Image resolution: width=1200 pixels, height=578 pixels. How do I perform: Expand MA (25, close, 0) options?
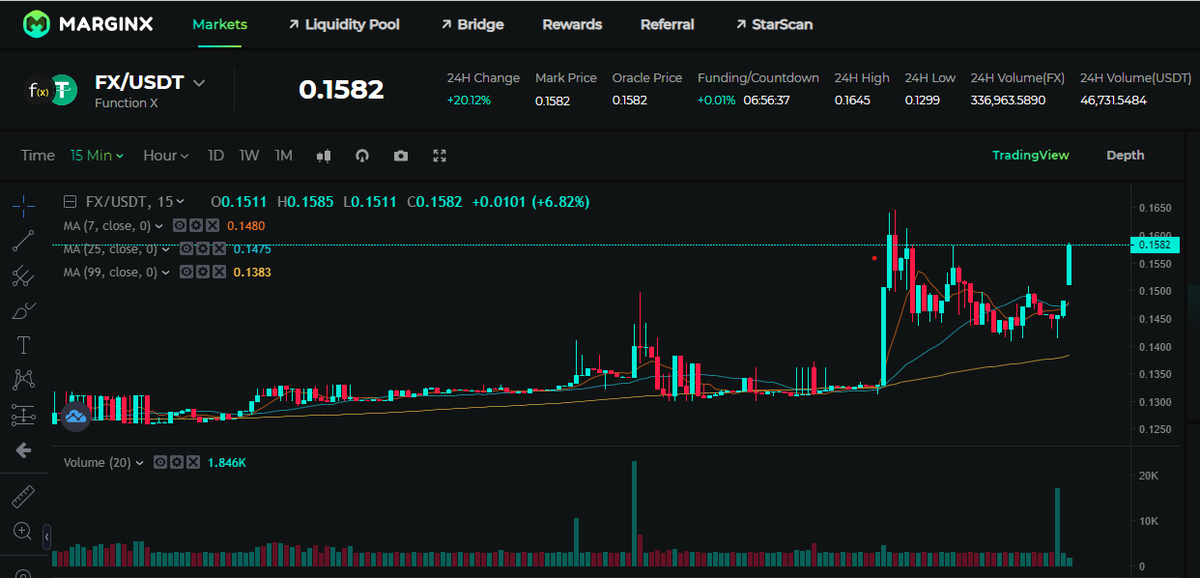pos(167,249)
